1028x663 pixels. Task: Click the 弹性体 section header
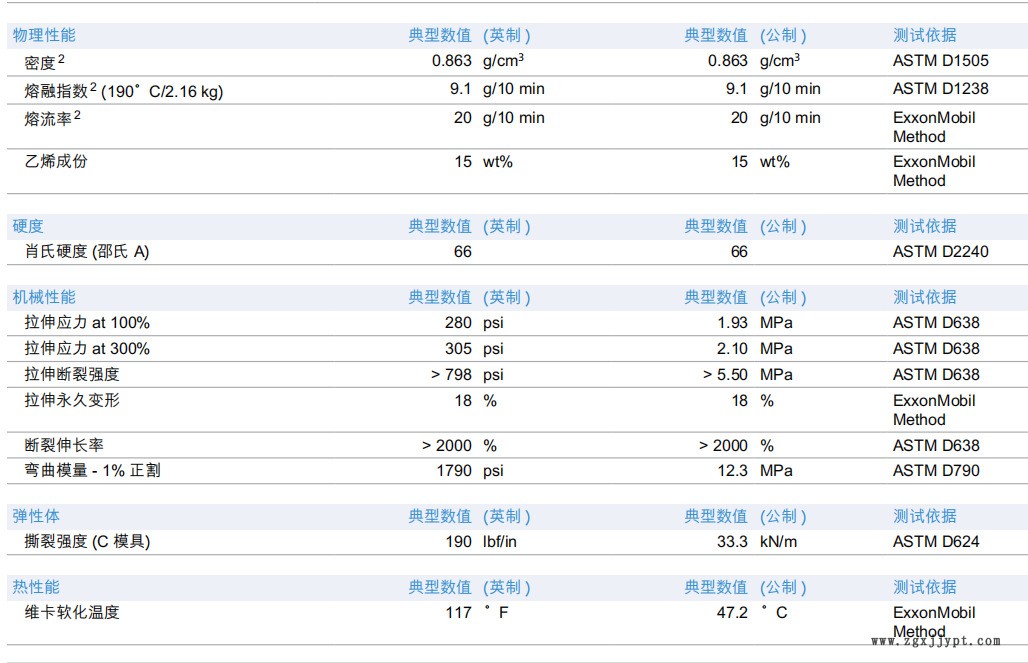point(36,516)
